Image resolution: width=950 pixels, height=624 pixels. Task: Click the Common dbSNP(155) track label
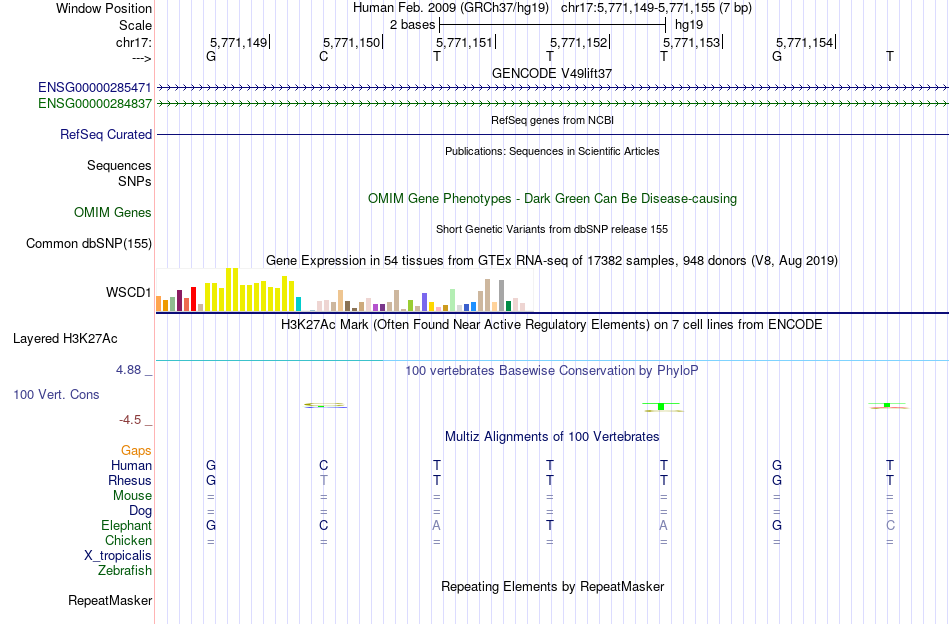click(89, 244)
